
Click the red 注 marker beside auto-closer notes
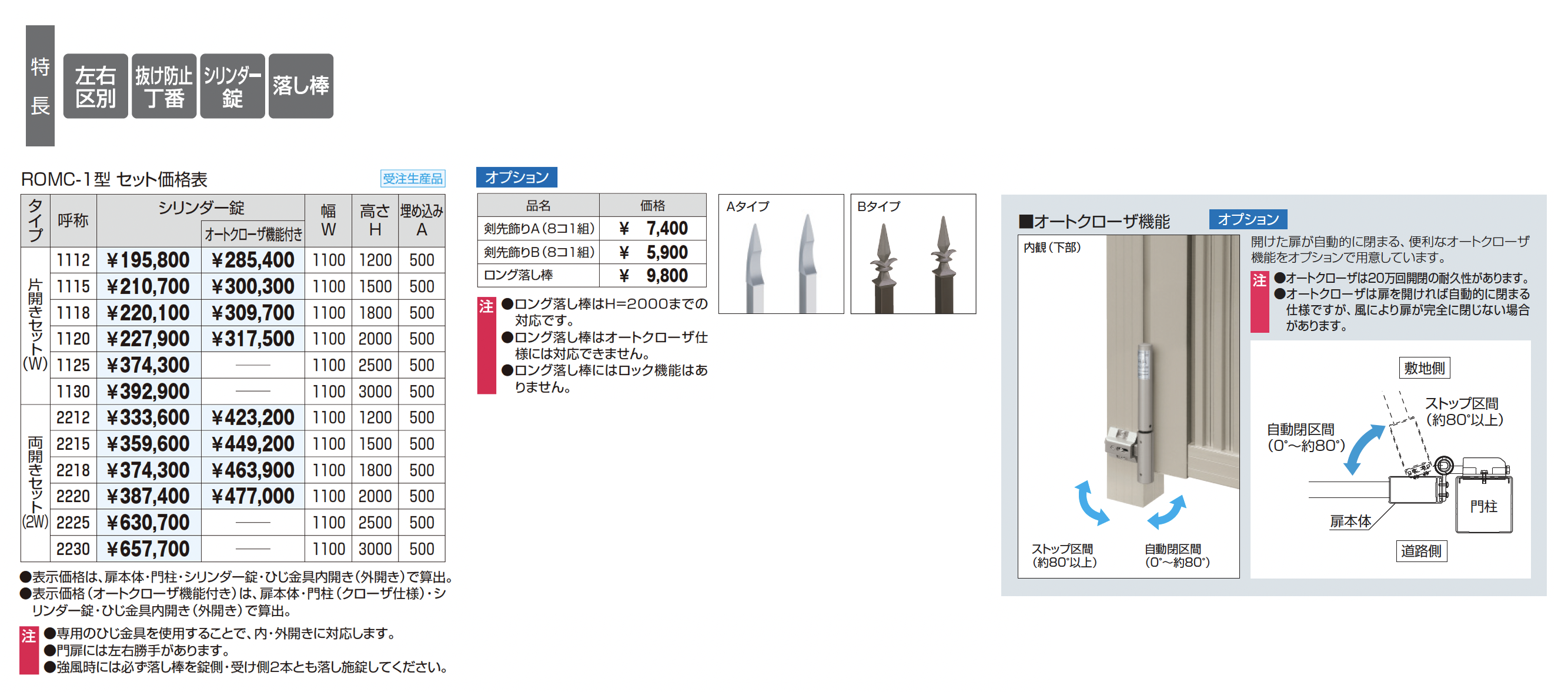1259,301
